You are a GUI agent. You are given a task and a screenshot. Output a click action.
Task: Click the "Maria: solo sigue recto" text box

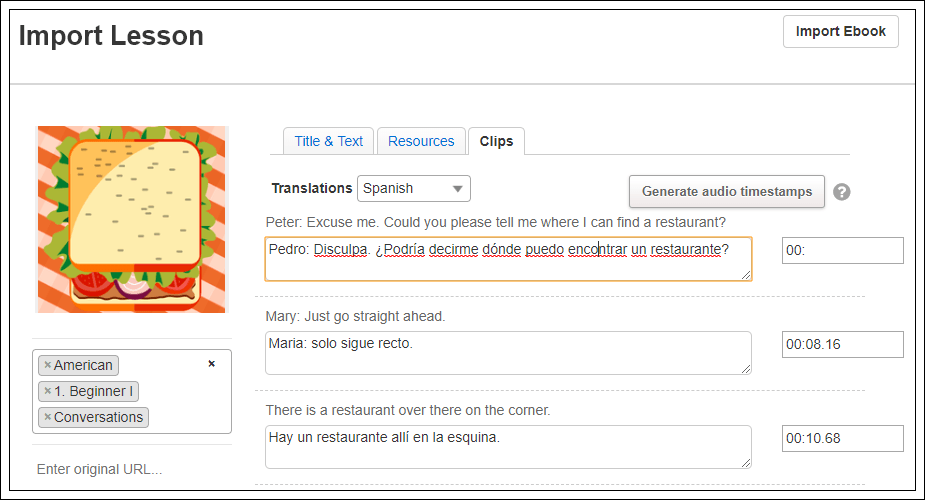click(508, 353)
